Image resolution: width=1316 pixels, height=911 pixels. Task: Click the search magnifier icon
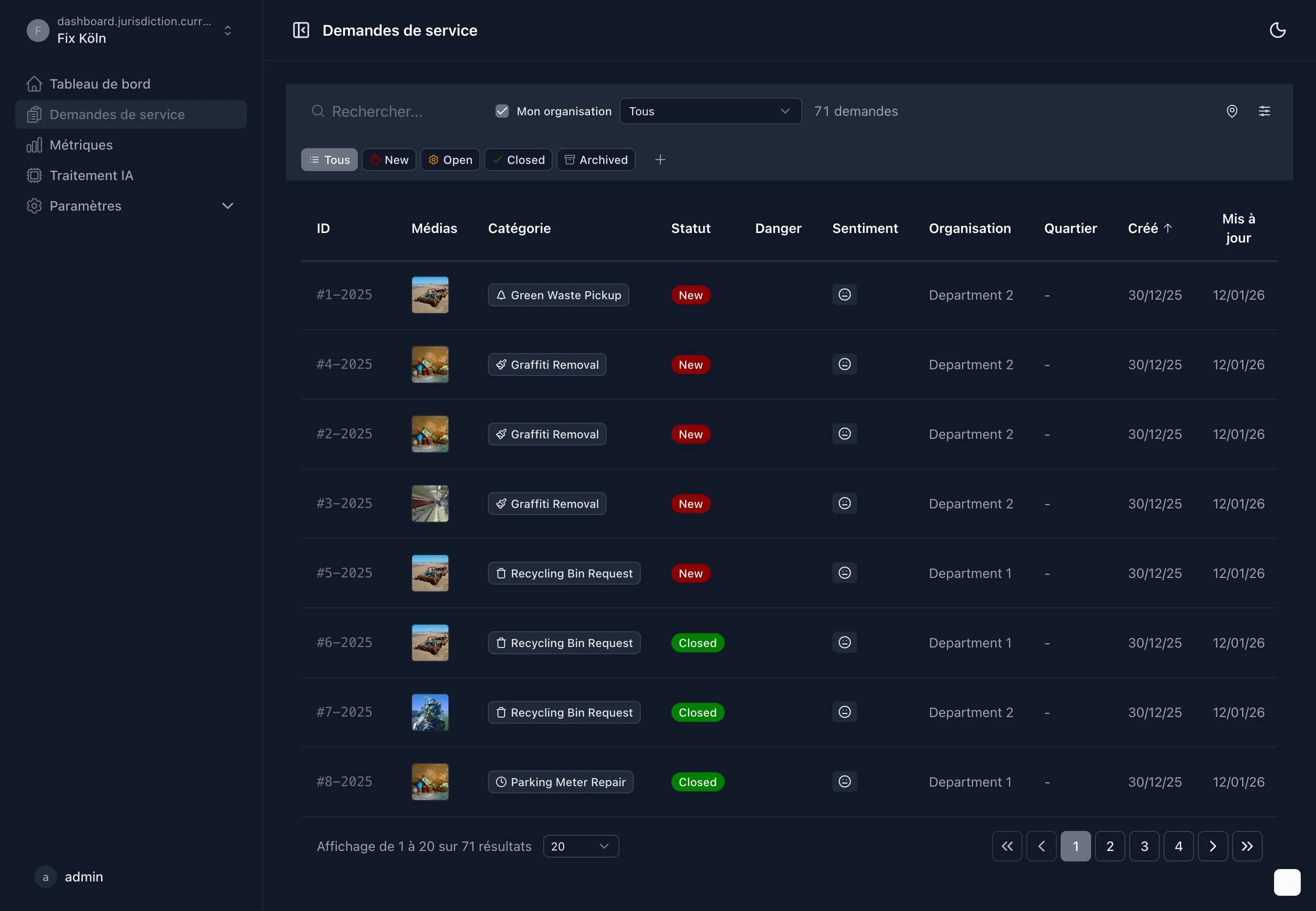tap(318, 111)
